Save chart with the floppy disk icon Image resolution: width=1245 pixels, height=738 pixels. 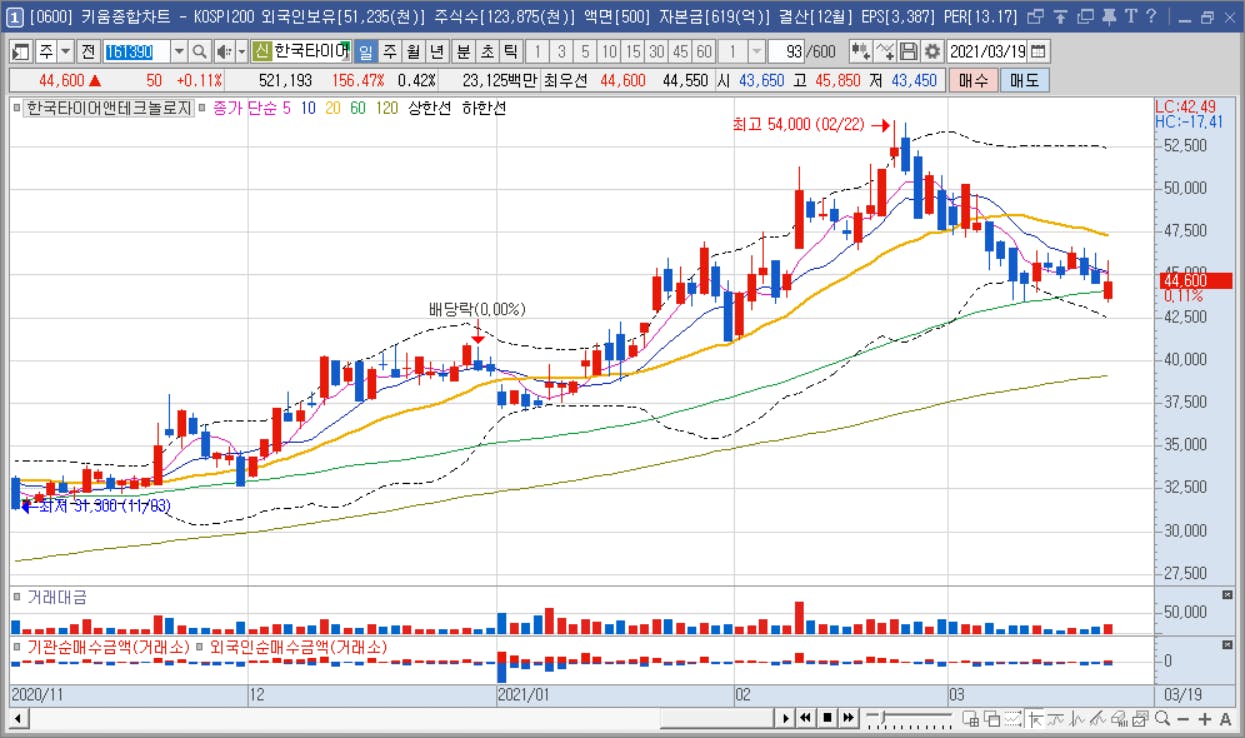click(x=909, y=51)
